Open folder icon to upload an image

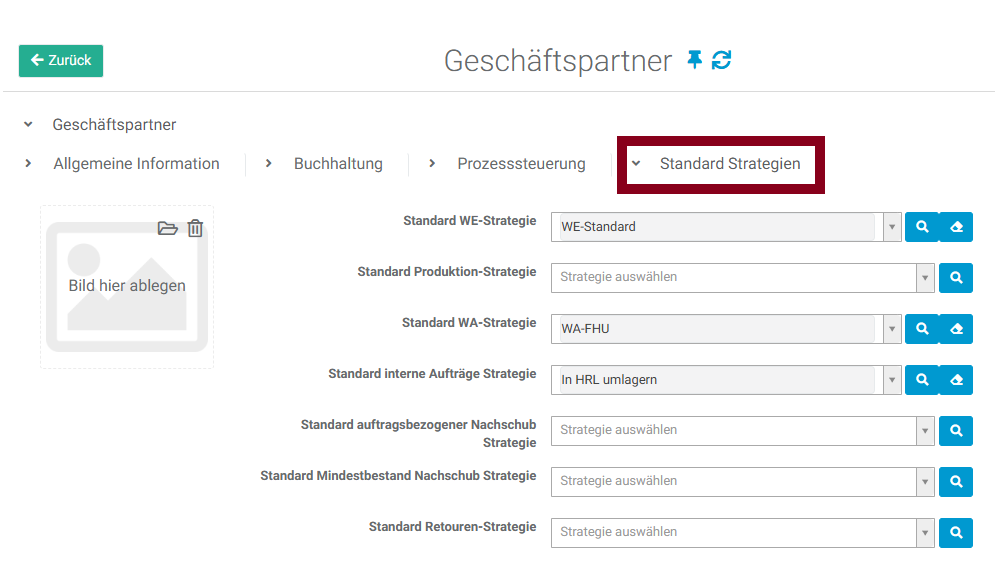coord(168,228)
